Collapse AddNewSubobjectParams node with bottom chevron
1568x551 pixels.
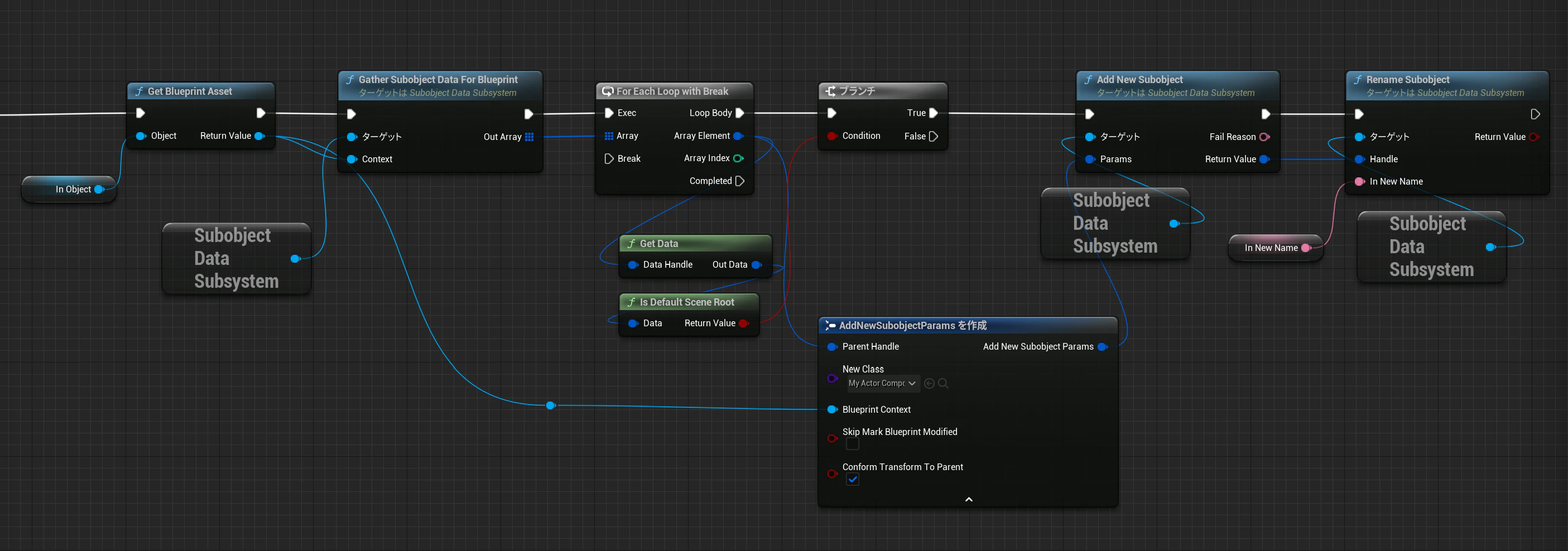969,499
